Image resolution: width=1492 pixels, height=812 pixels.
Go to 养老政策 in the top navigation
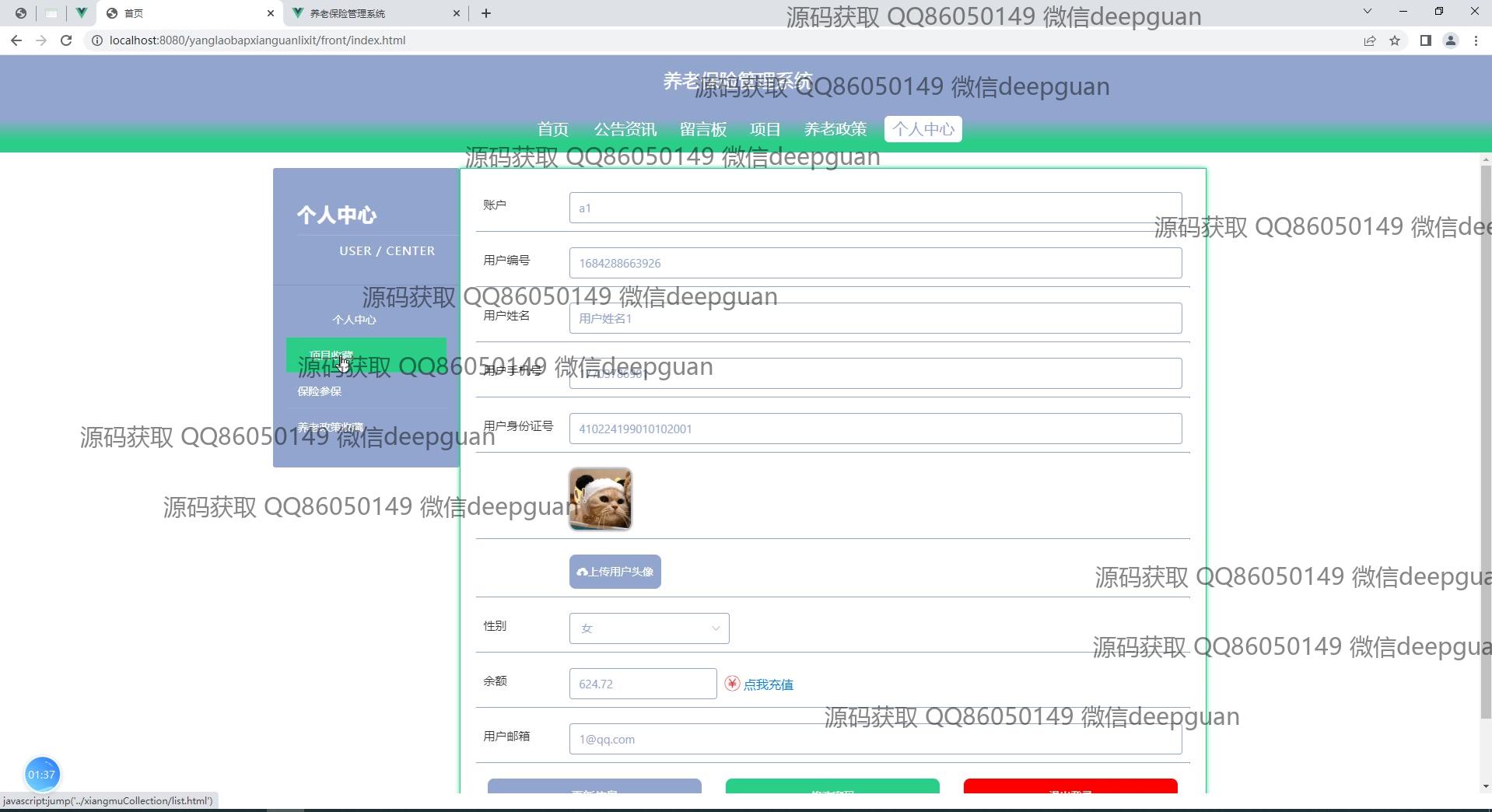click(x=835, y=129)
